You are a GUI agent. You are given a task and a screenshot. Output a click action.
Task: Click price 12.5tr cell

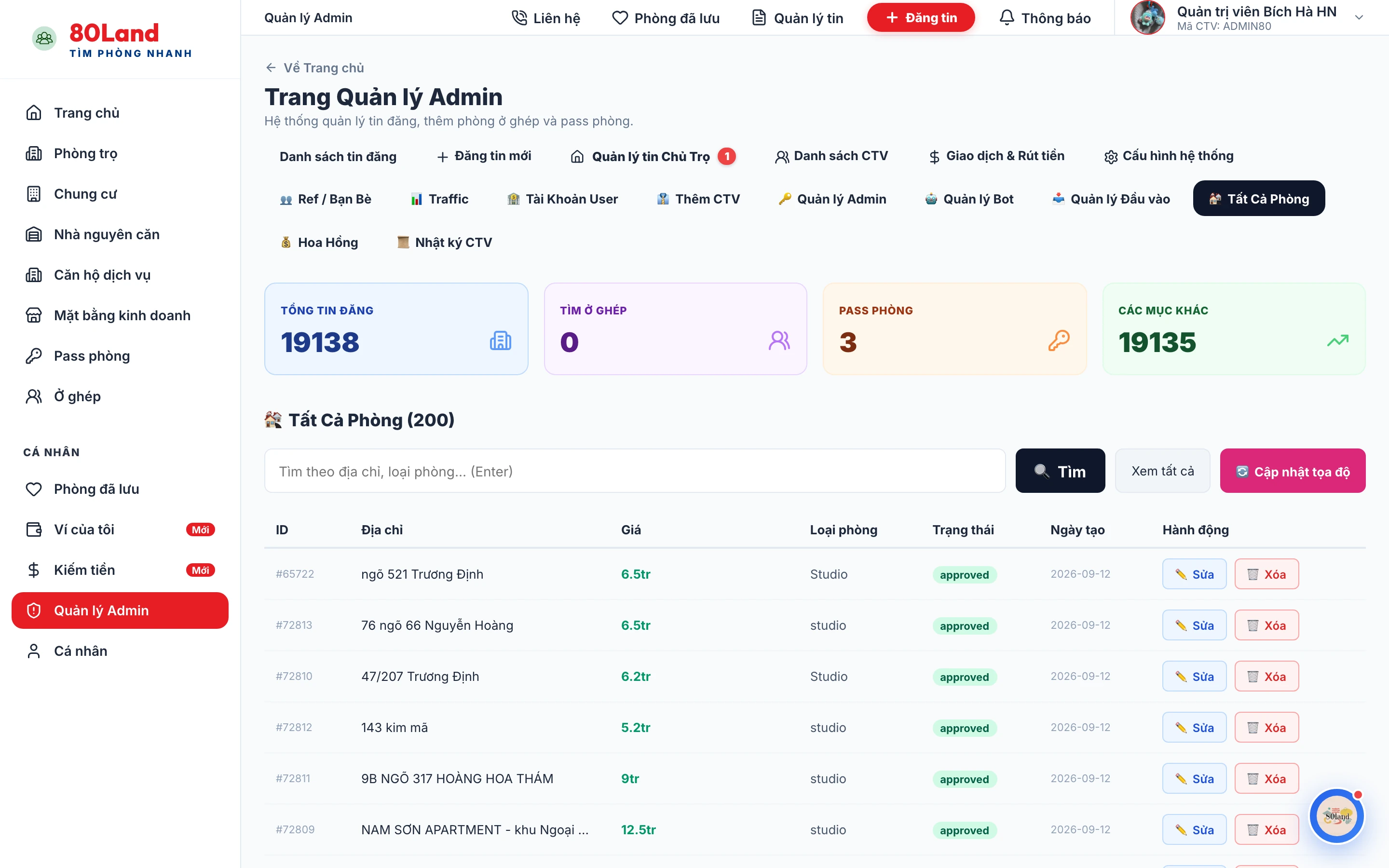pyautogui.click(x=638, y=829)
